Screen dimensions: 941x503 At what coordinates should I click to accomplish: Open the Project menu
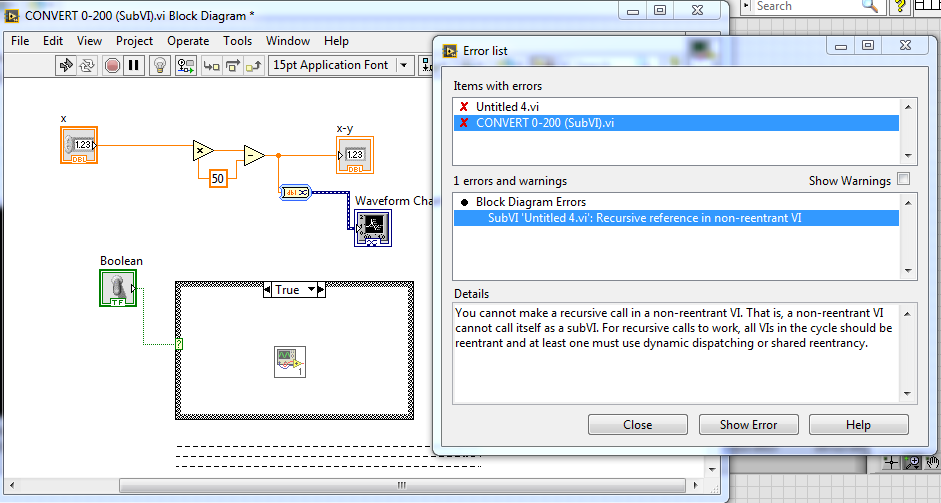[134, 41]
